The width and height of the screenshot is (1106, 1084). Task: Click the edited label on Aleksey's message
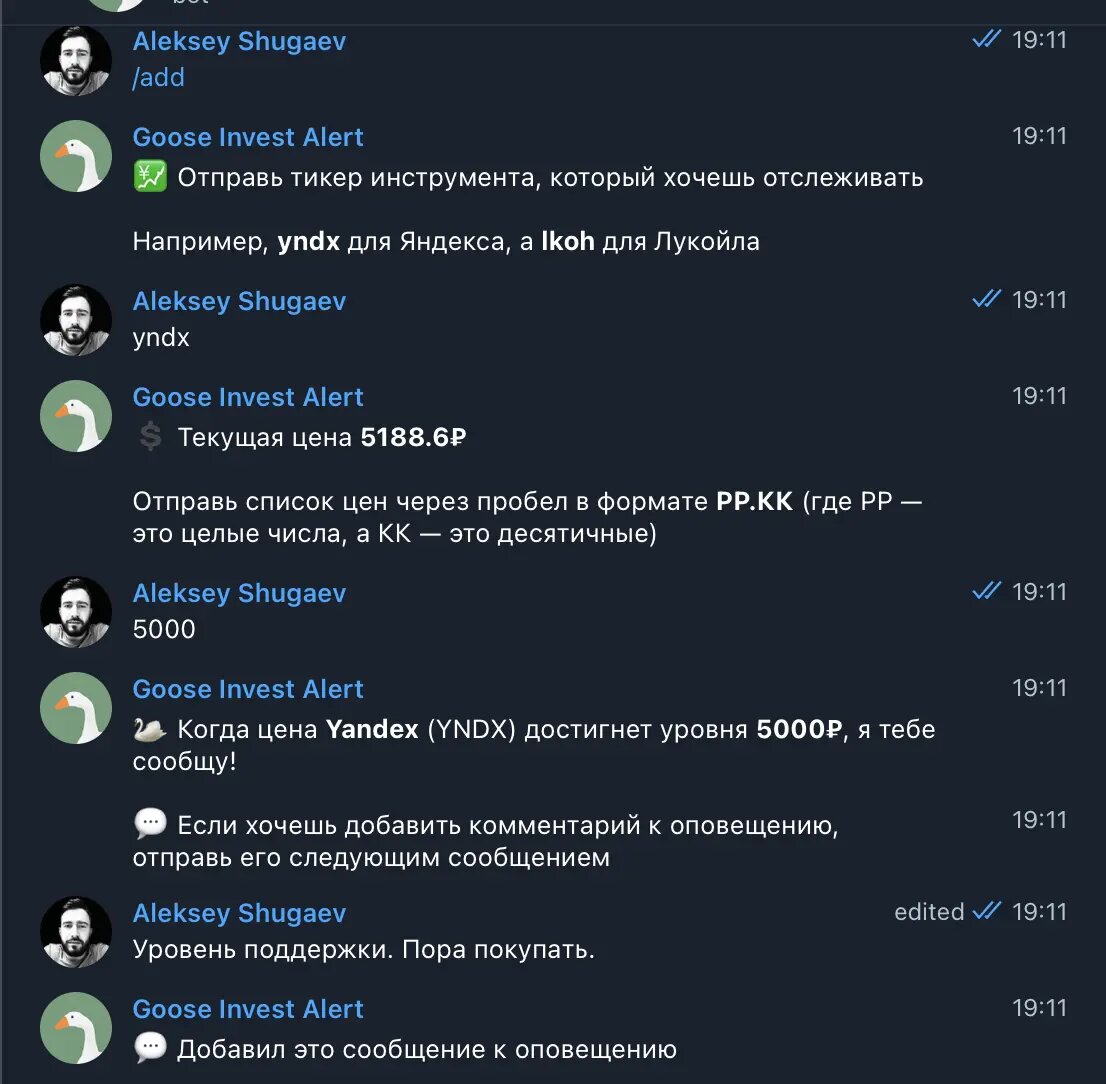[x=929, y=912]
